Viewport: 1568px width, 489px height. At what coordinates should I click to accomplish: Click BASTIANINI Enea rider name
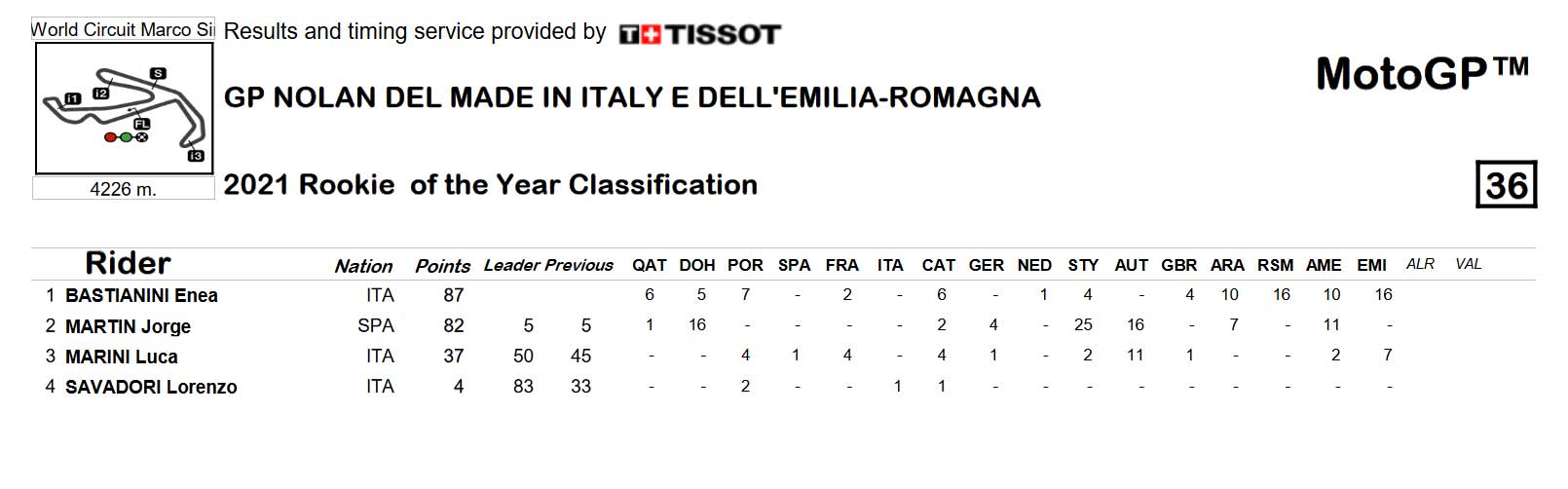point(141,295)
